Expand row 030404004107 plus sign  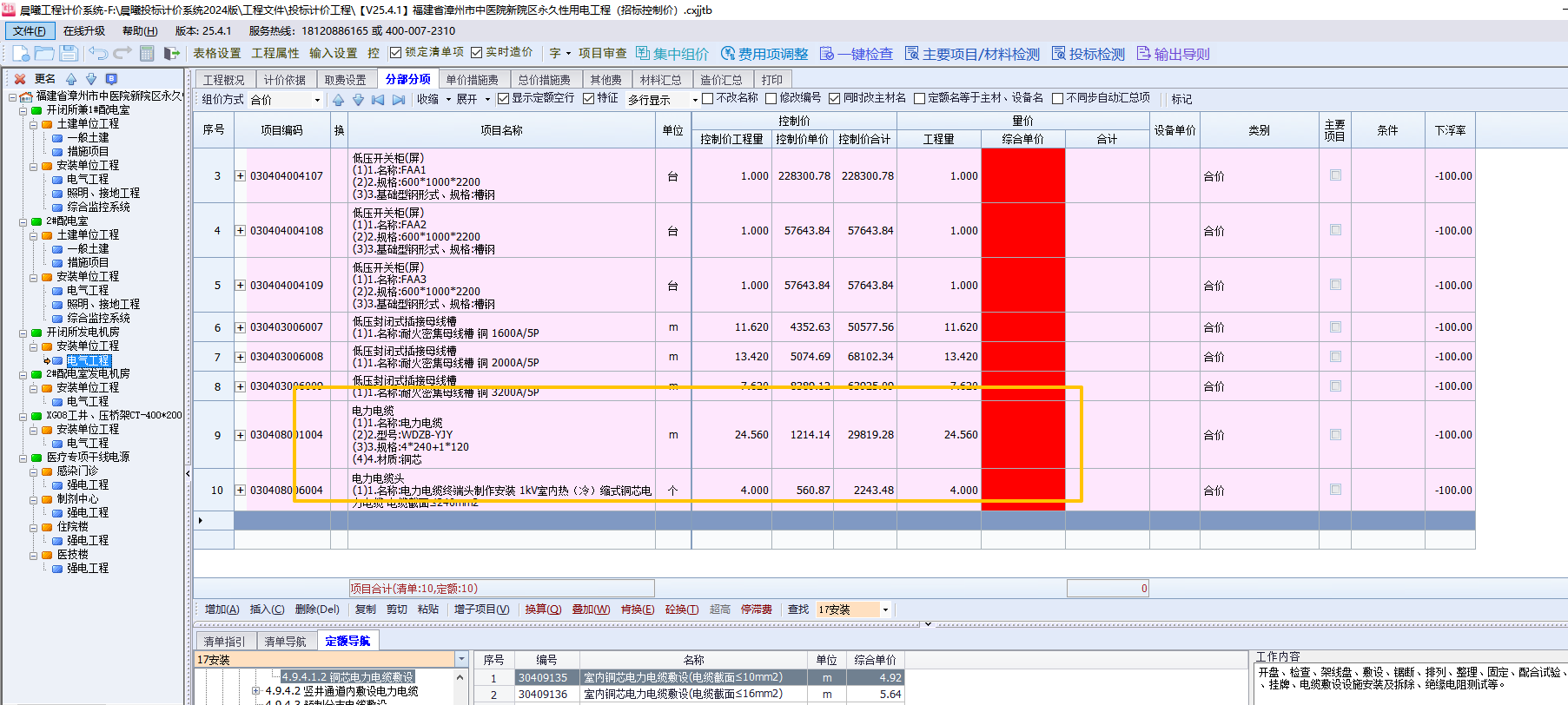pos(240,175)
